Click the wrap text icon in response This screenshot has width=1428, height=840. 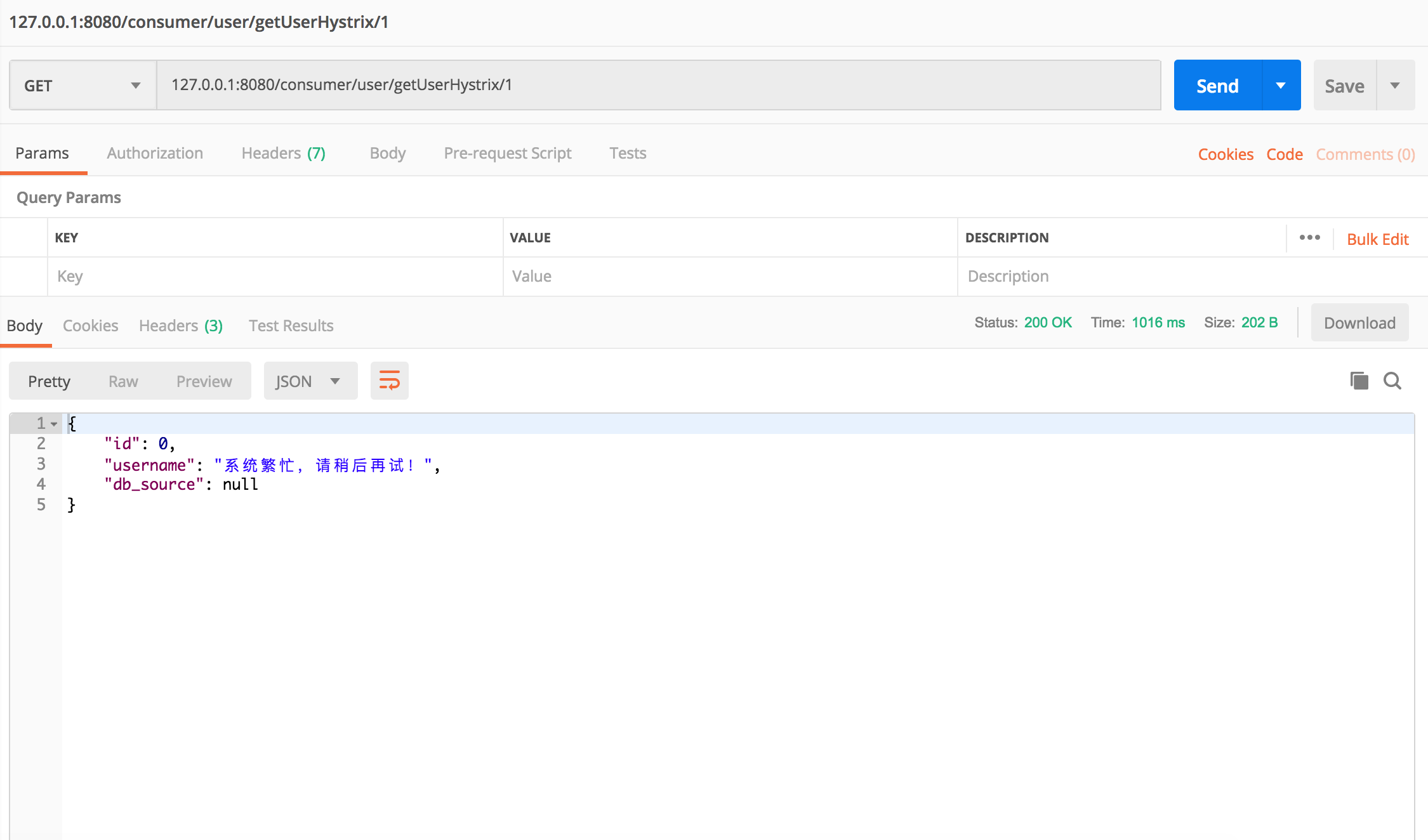(x=389, y=380)
